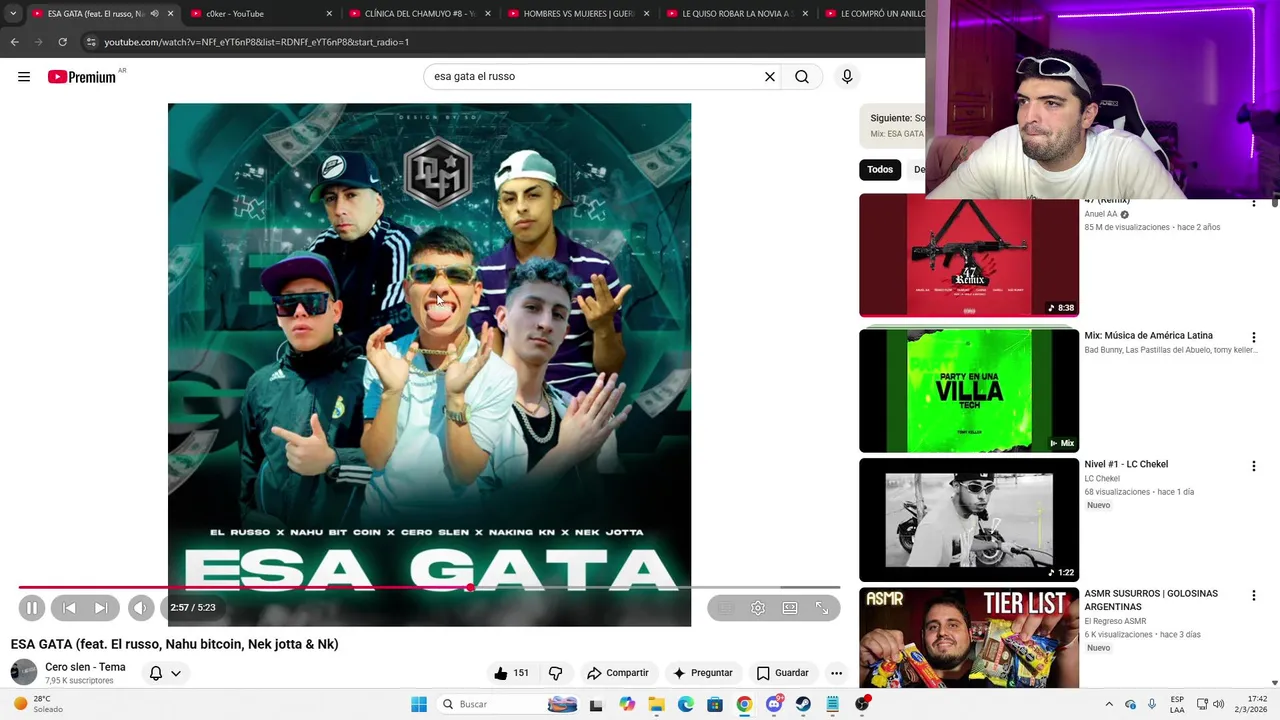Skip to the previous track in player

coord(69,608)
